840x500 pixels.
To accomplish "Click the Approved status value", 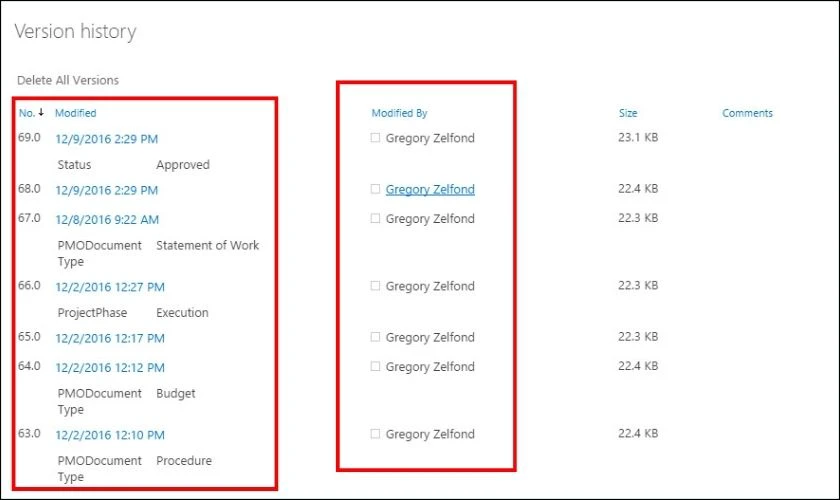I will point(183,165).
